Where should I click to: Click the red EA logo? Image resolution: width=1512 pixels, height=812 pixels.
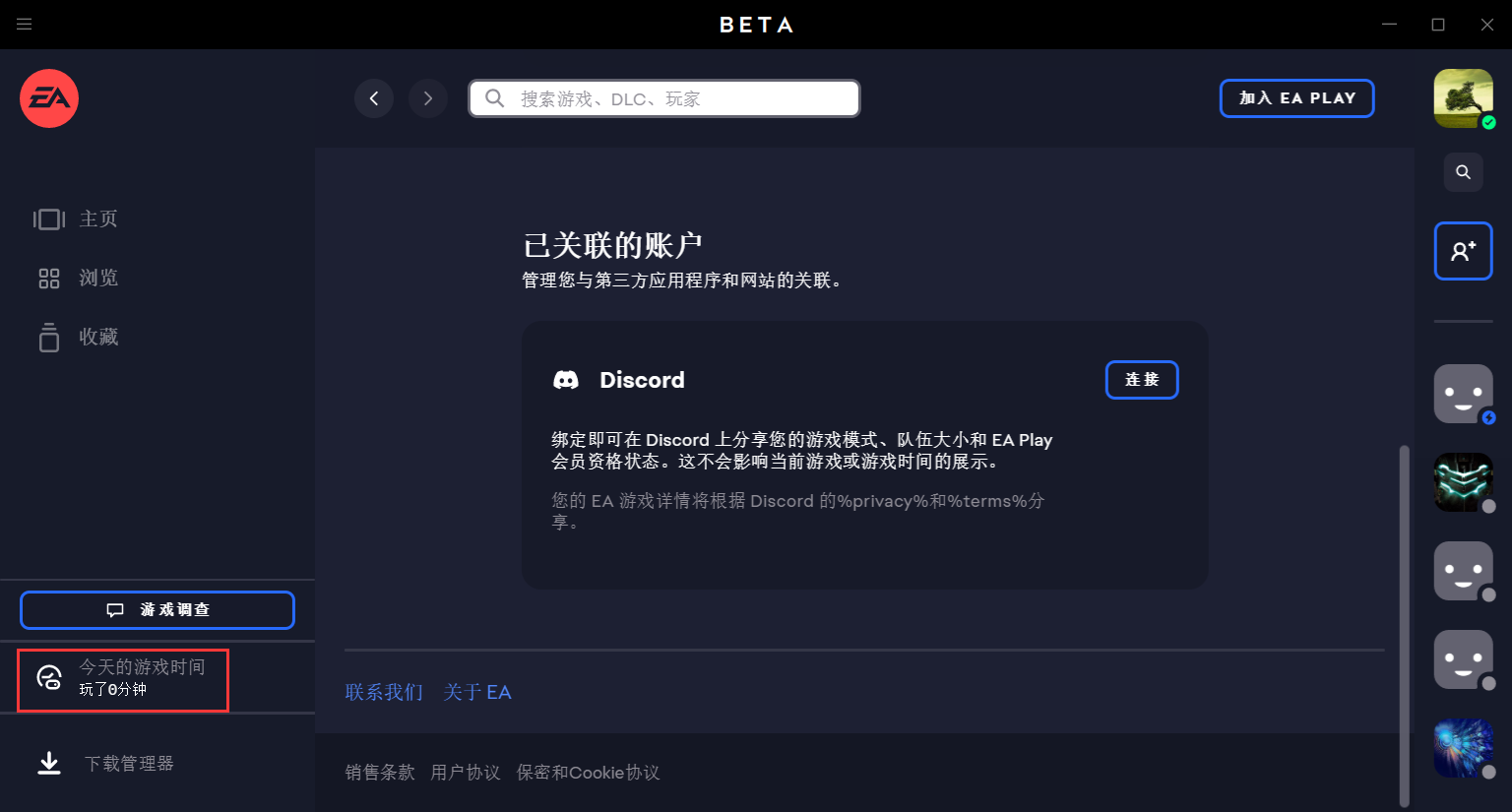(49, 98)
